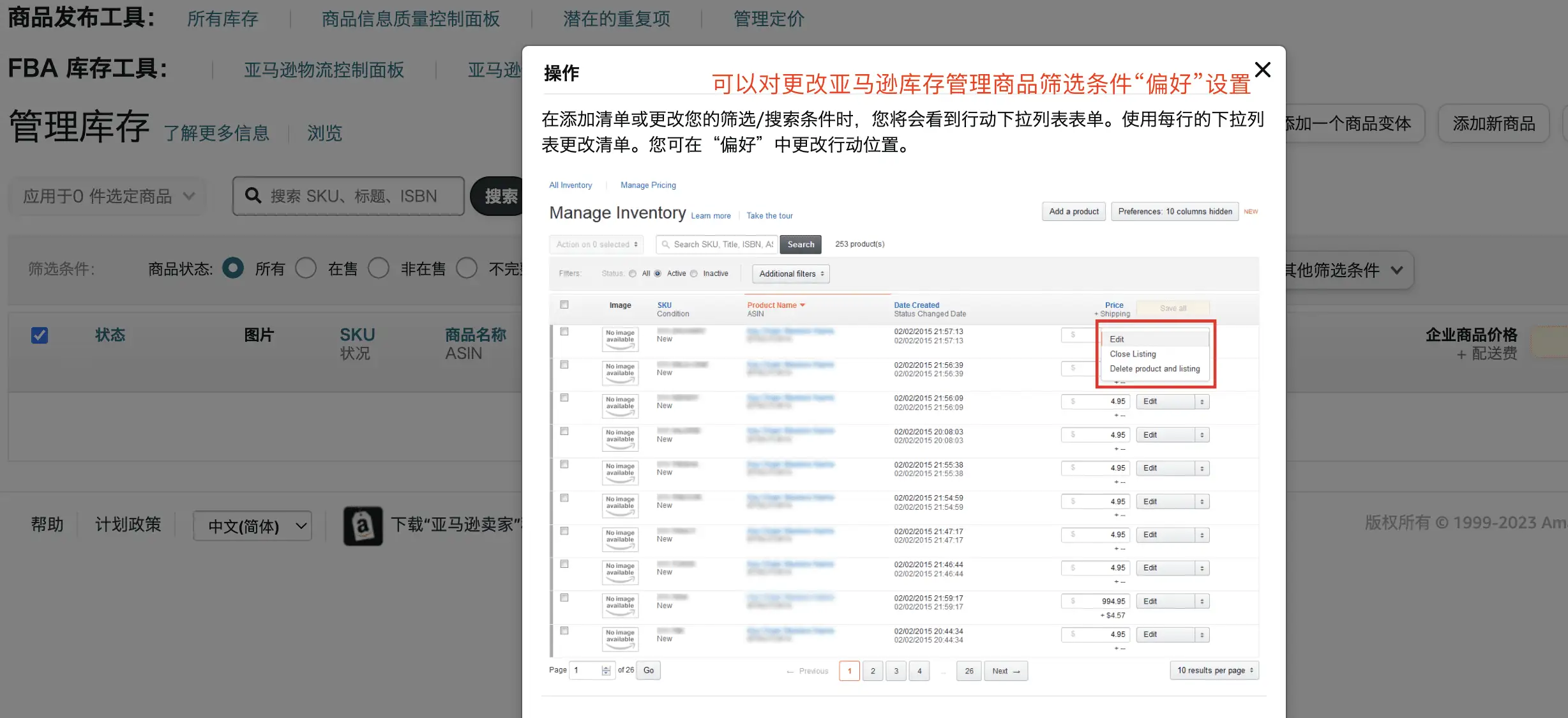Click the Take the tour link
This screenshot has height=718, width=1568.
click(x=769, y=215)
